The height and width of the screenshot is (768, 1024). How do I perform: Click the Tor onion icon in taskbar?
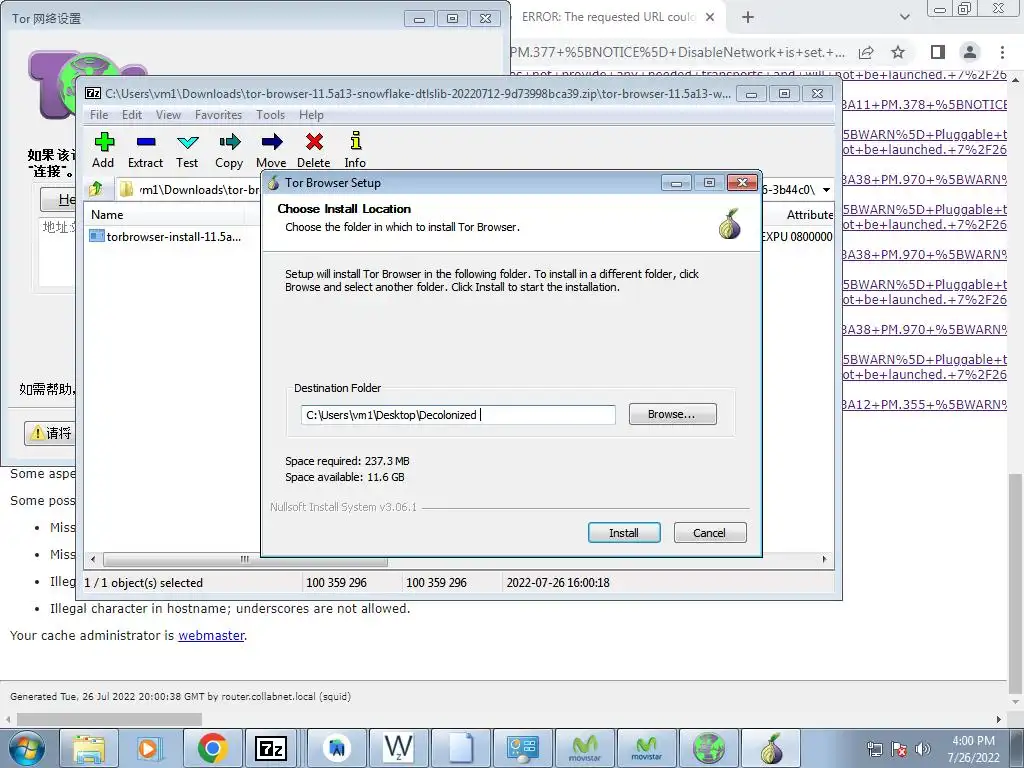(x=772, y=748)
